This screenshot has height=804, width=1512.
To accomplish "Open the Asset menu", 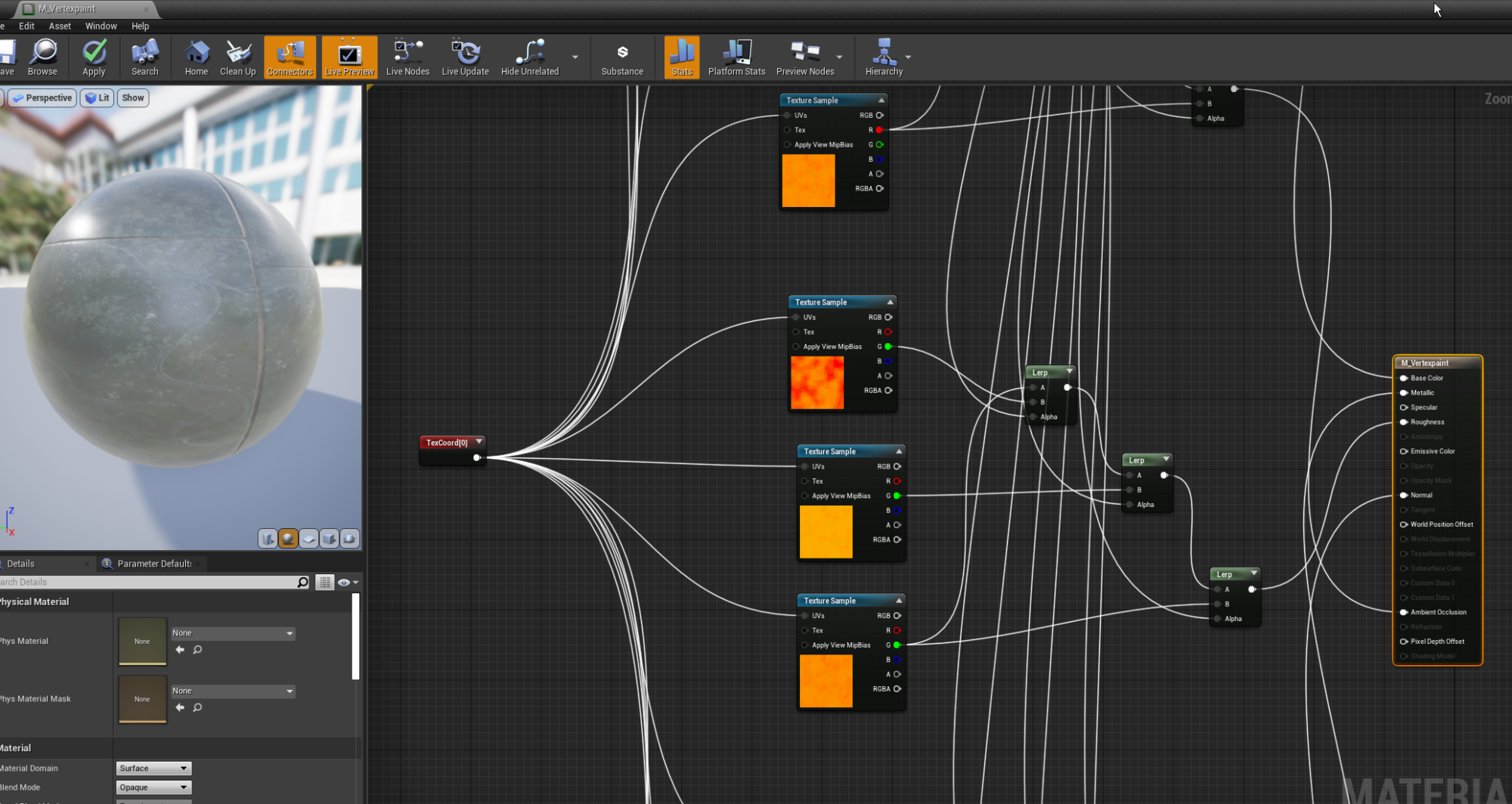I will pyautogui.click(x=60, y=26).
